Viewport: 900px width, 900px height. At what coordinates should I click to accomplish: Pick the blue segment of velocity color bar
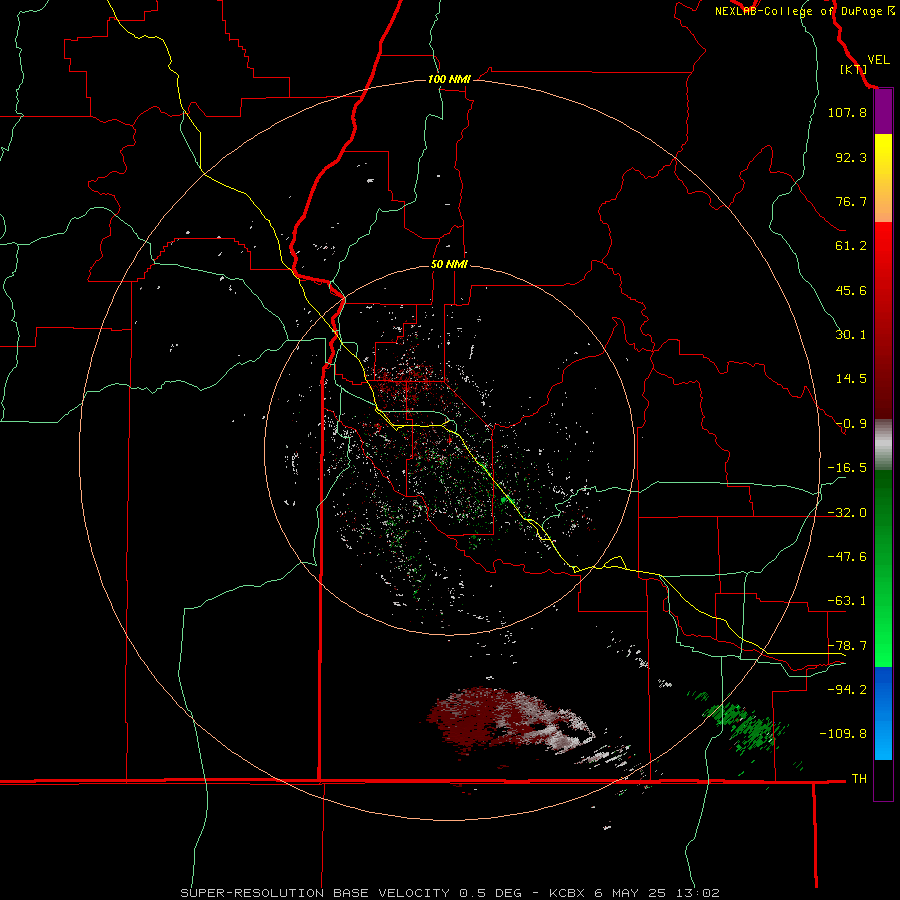pyautogui.click(x=883, y=713)
